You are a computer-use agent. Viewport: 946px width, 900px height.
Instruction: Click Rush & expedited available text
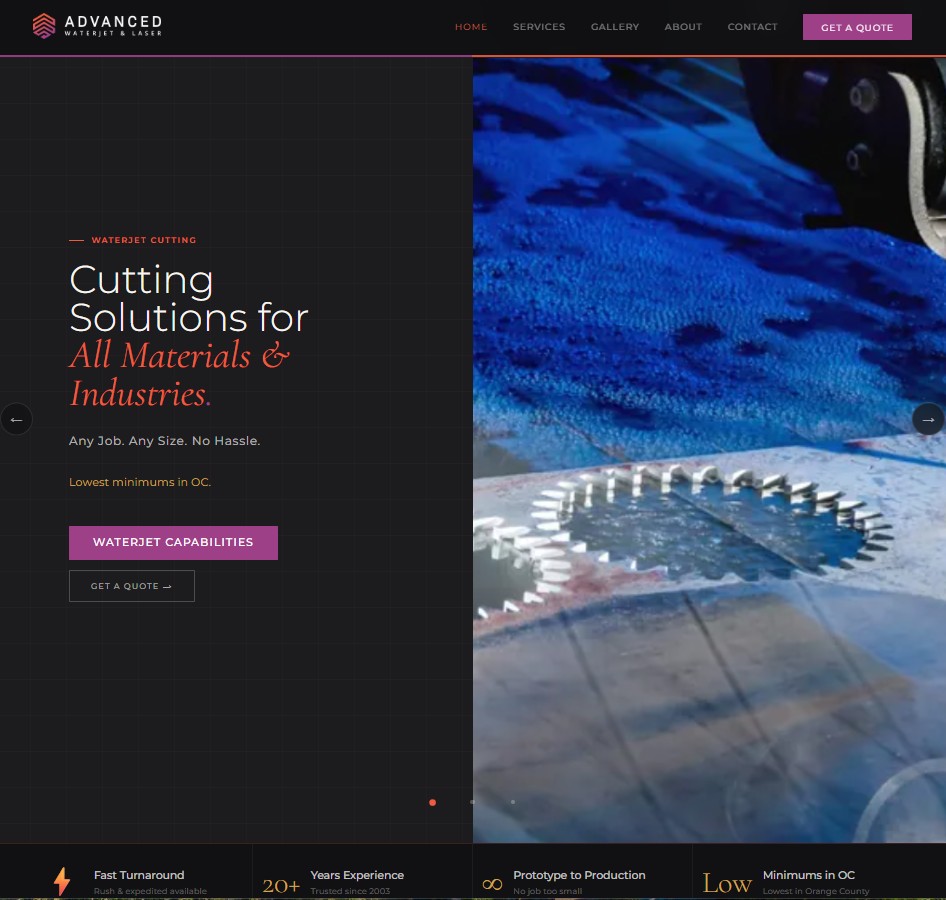pyautogui.click(x=150, y=891)
